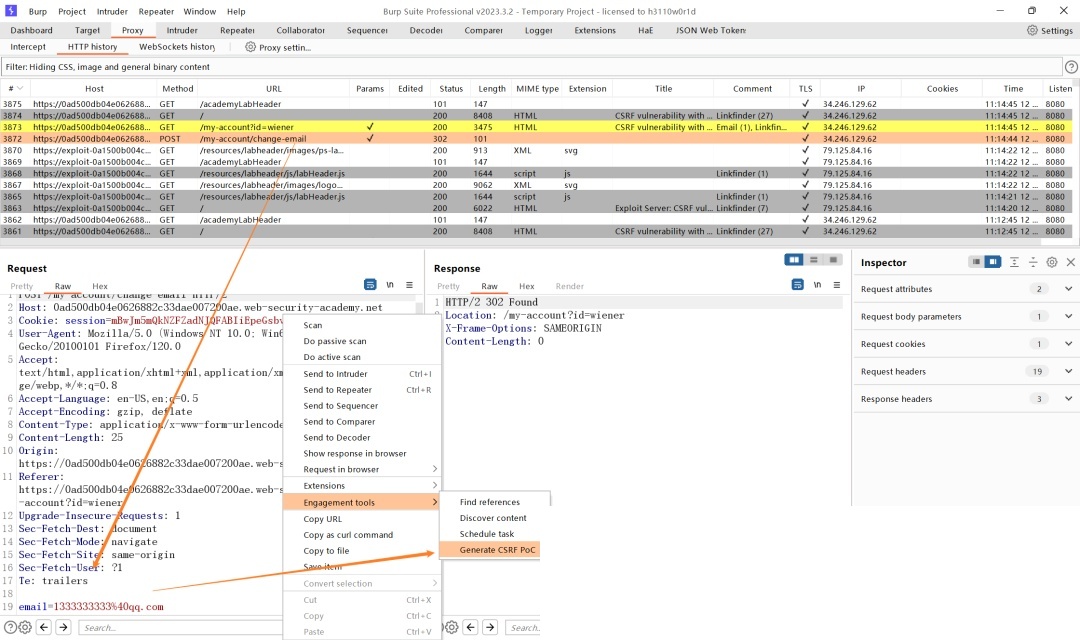
Task: Open Inspector settings gear
Action: point(1052,262)
